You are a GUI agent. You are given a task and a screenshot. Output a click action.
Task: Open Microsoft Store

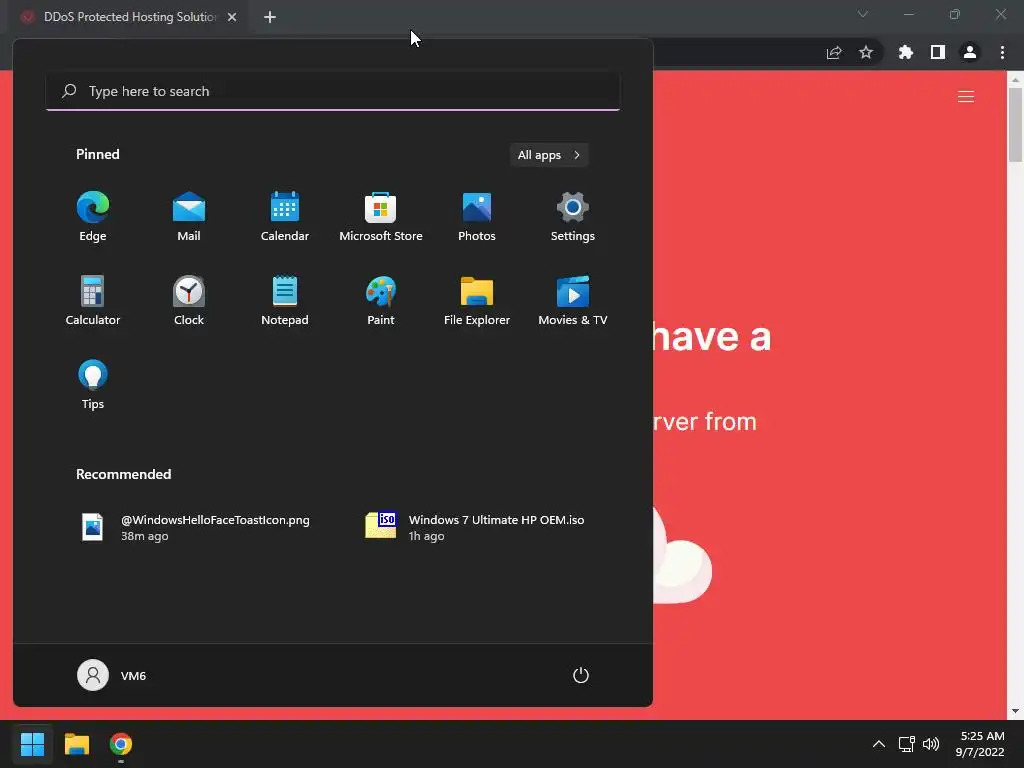(381, 217)
